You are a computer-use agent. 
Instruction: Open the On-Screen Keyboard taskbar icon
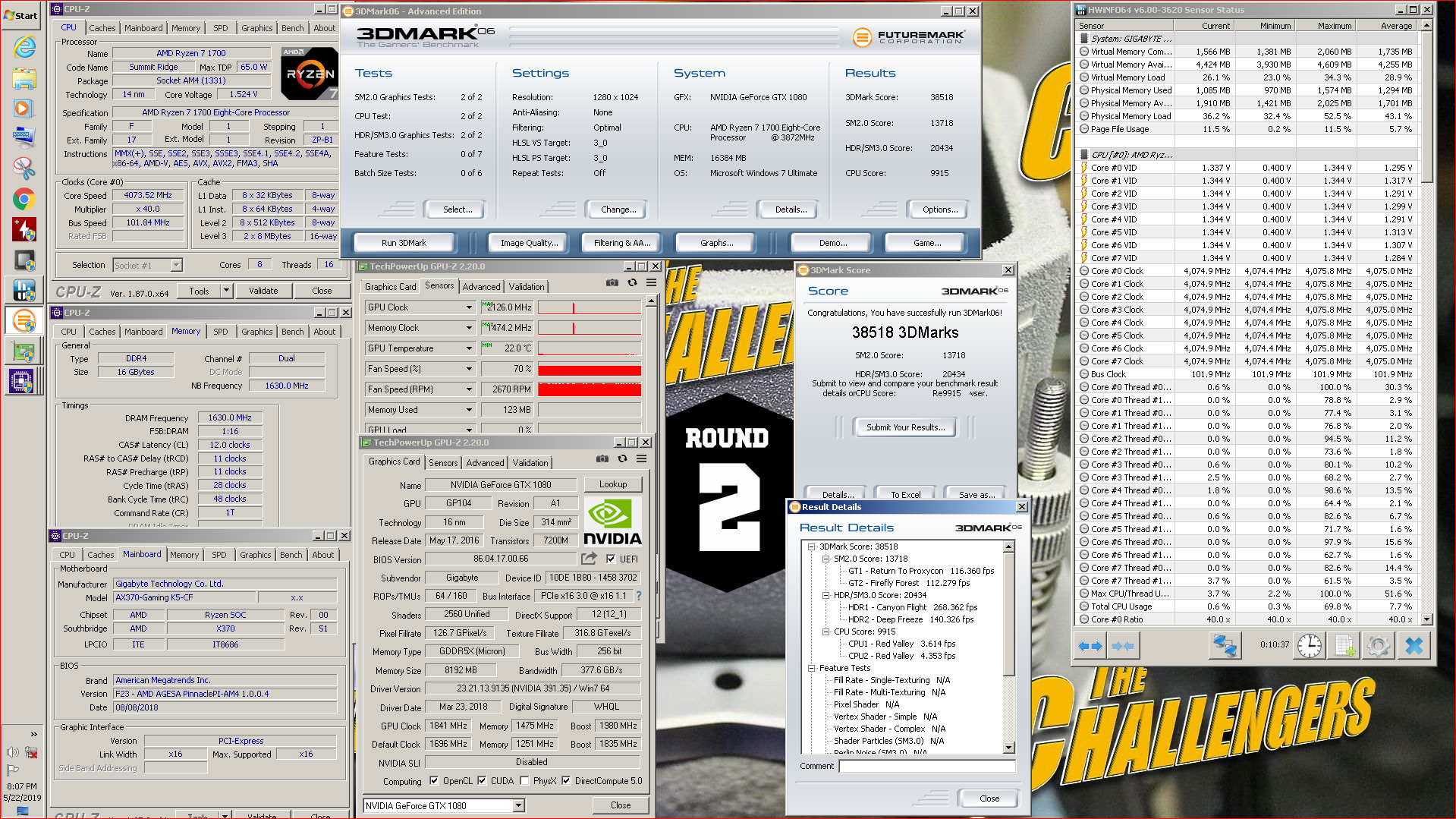coord(24,137)
